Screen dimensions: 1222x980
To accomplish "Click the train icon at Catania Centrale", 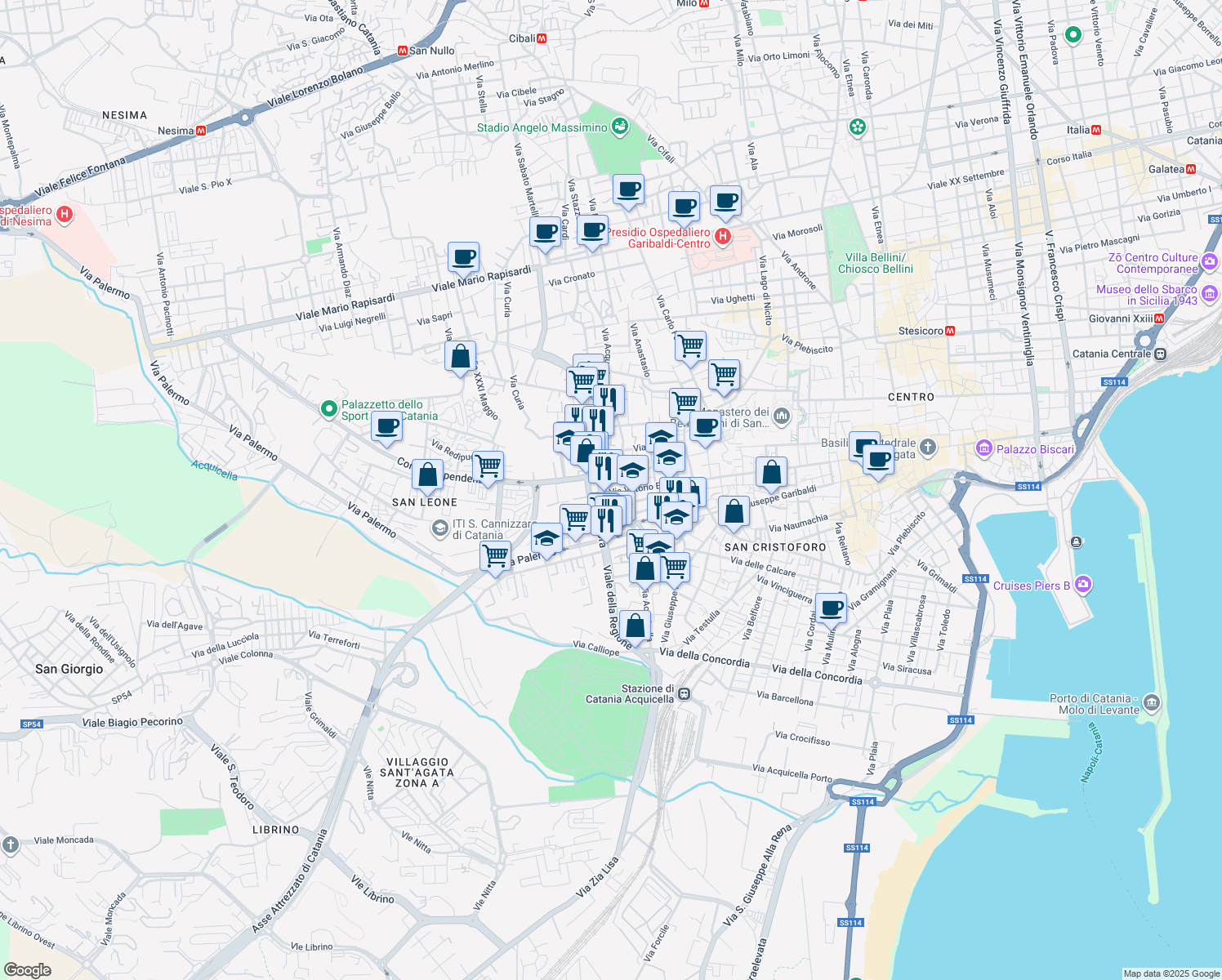I will click(1159, 354).
